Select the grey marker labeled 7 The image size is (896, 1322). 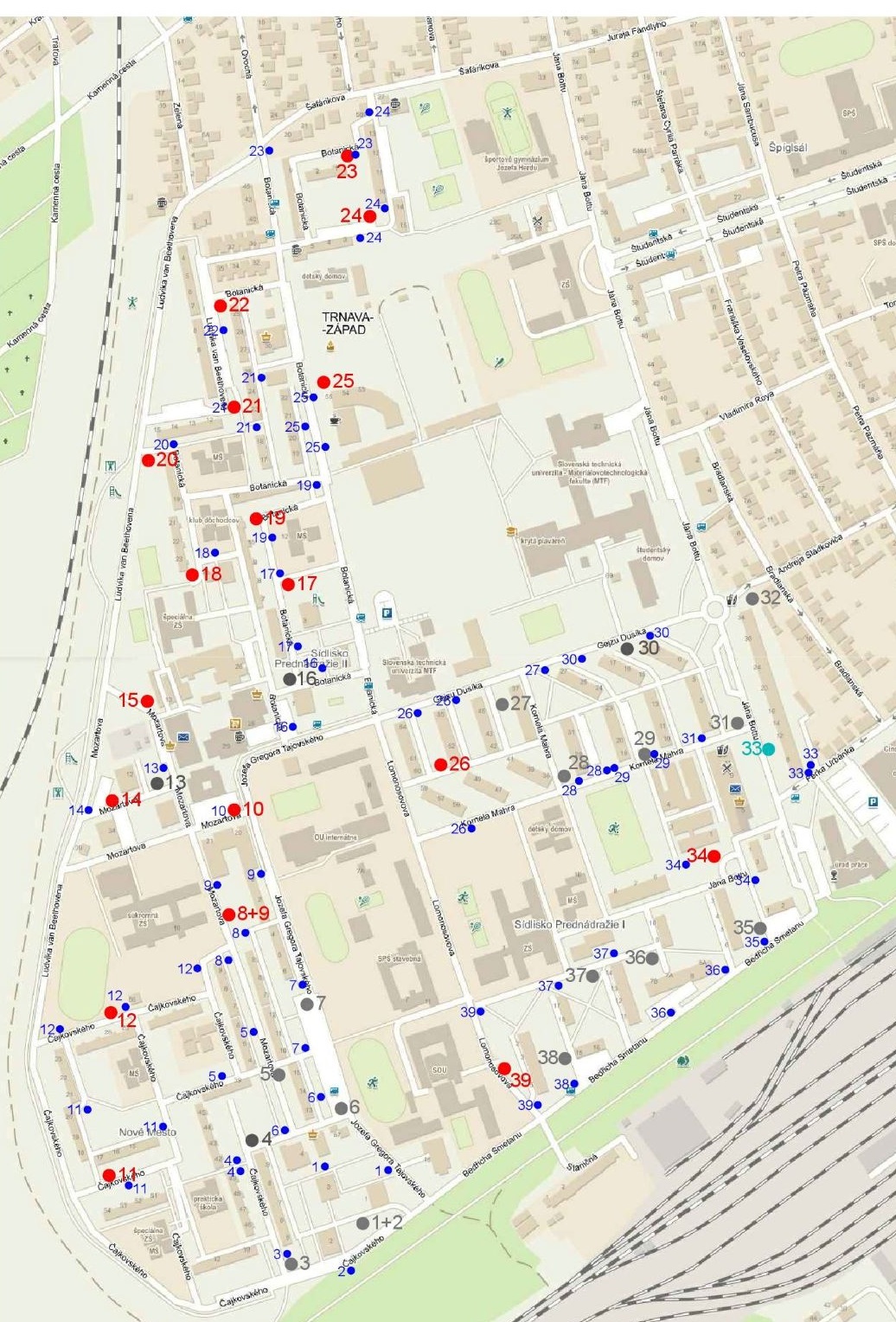pyautogui.click(x=307, y=1004)
